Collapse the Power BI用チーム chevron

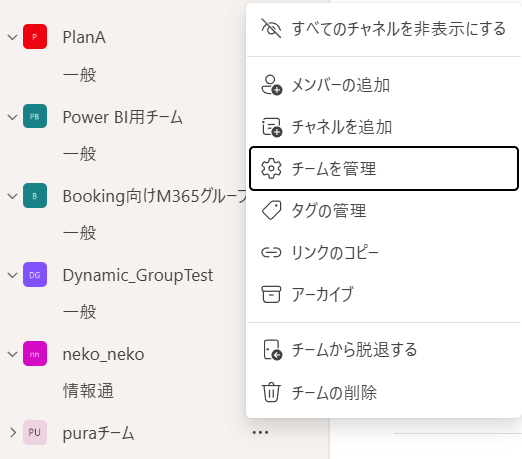click(x=12, y=117)
